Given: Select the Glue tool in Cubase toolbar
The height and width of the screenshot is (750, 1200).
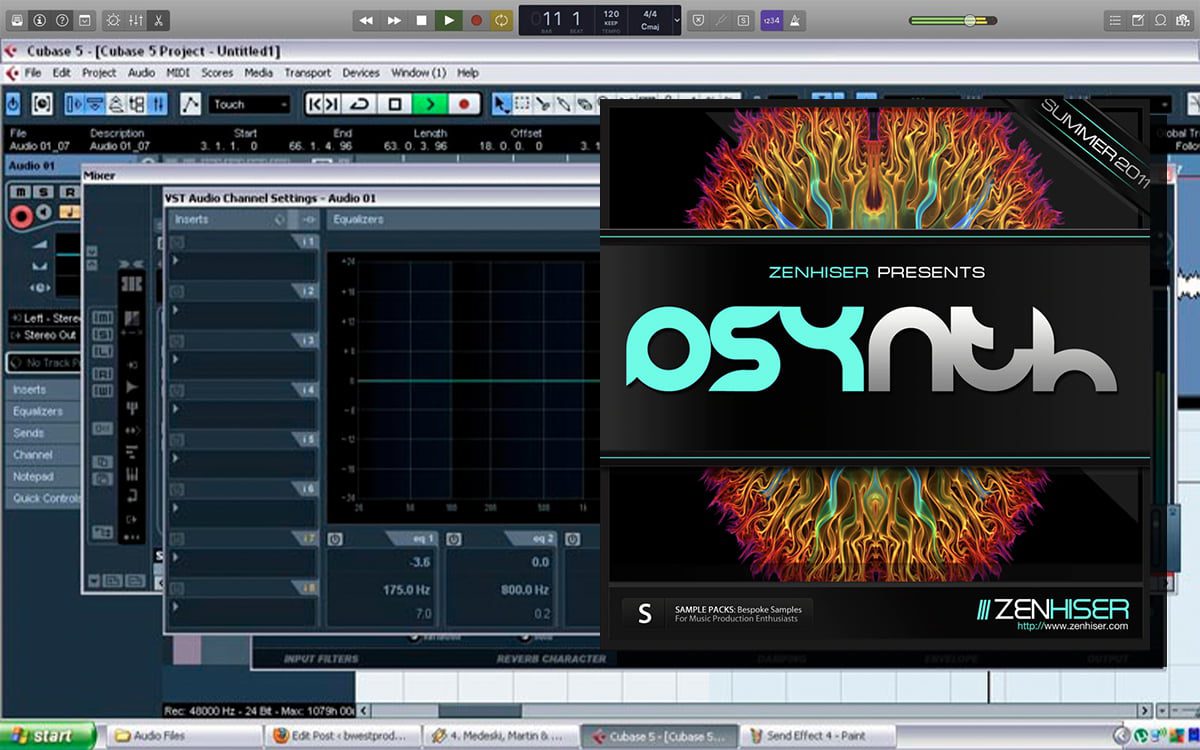Looking at the screenshot, I should pos(563,104).
